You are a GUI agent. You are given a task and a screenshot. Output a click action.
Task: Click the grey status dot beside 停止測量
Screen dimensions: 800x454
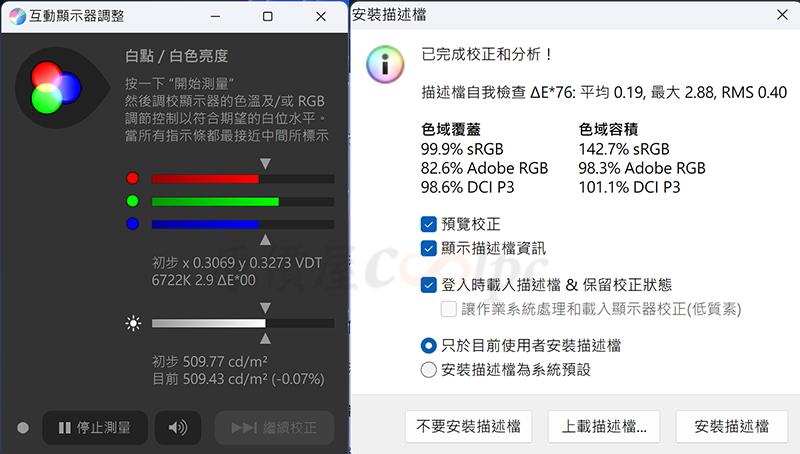tap(23, 427)
